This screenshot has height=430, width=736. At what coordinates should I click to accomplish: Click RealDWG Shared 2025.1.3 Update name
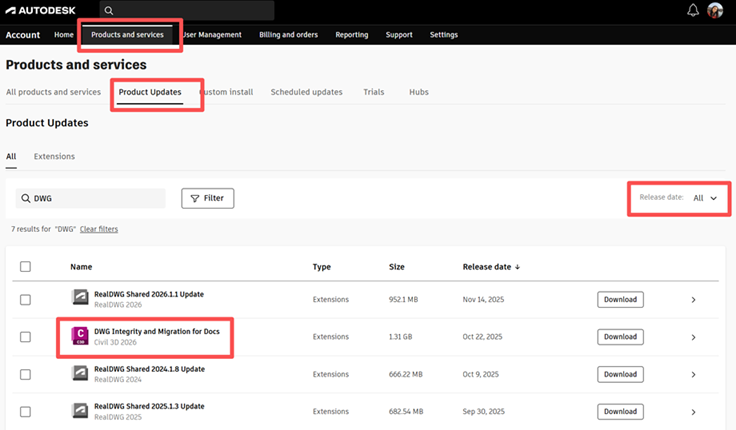[149, 406]
